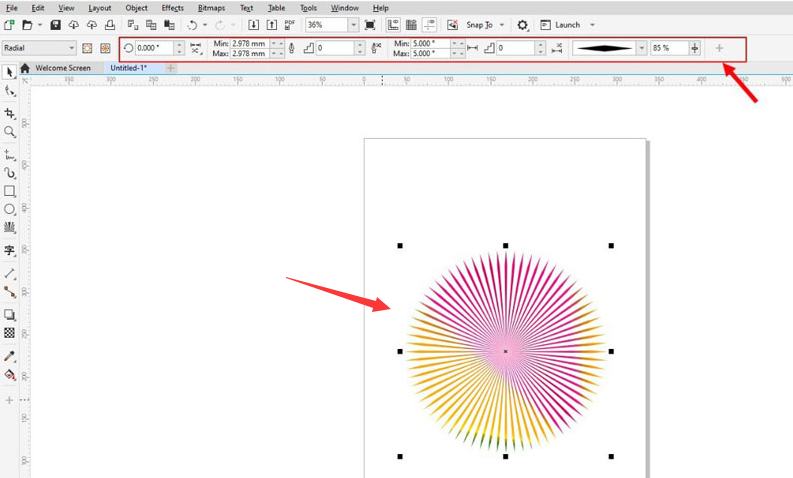Select the Freehand drawing tool
This screenshot has width=793, height=478.
[9, 154]
